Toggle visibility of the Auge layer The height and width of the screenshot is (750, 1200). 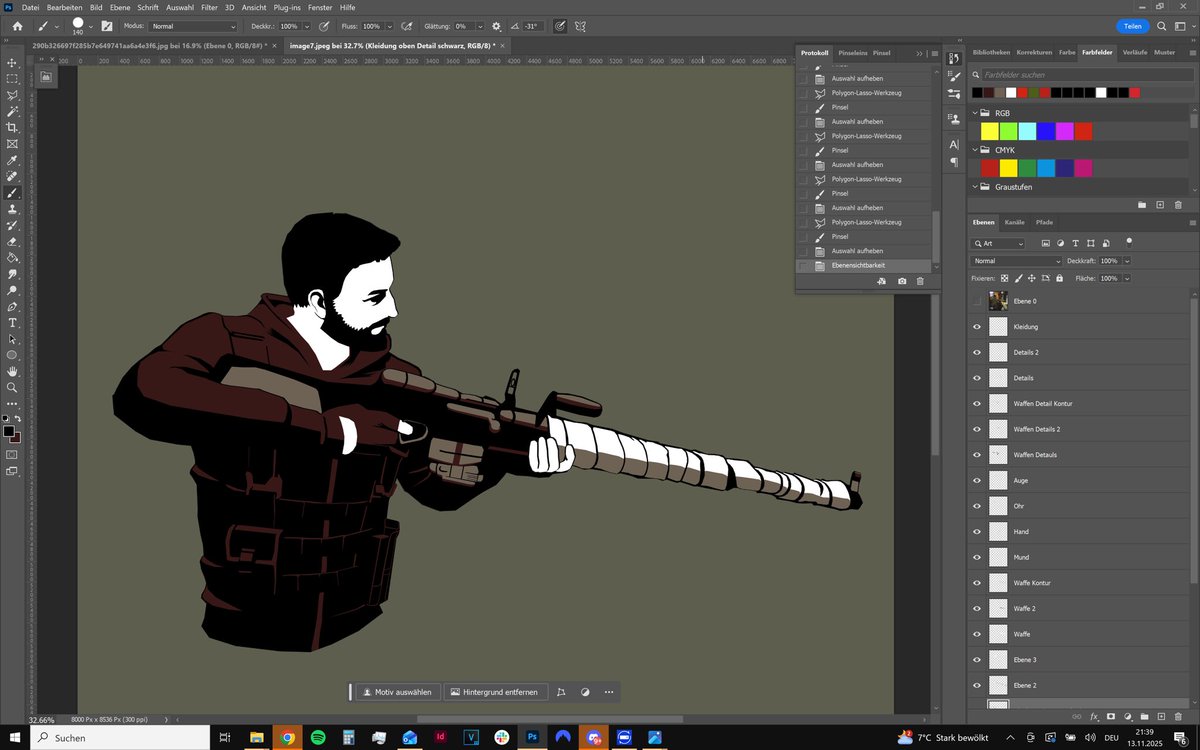977,481
